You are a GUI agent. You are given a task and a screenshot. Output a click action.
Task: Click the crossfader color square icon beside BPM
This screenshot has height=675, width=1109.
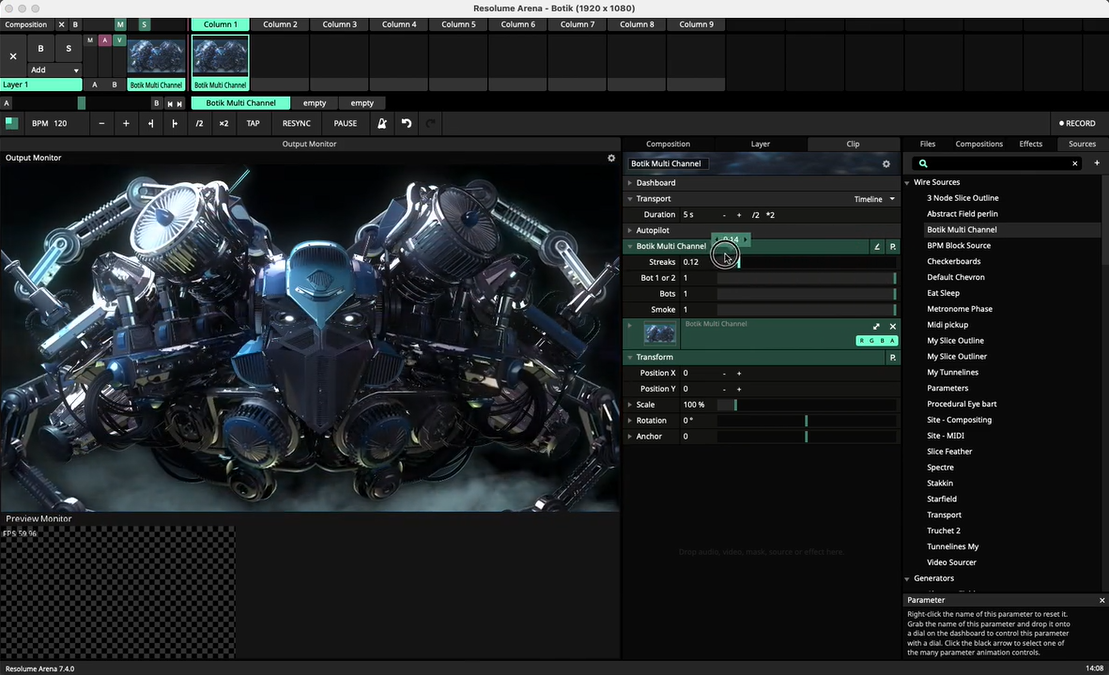(x=12, y=124)
